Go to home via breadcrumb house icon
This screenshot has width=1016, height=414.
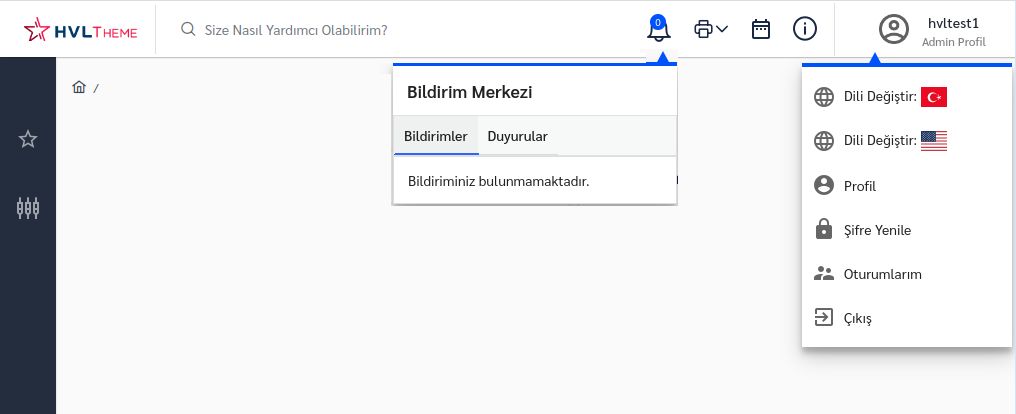[x=79, y=87]
